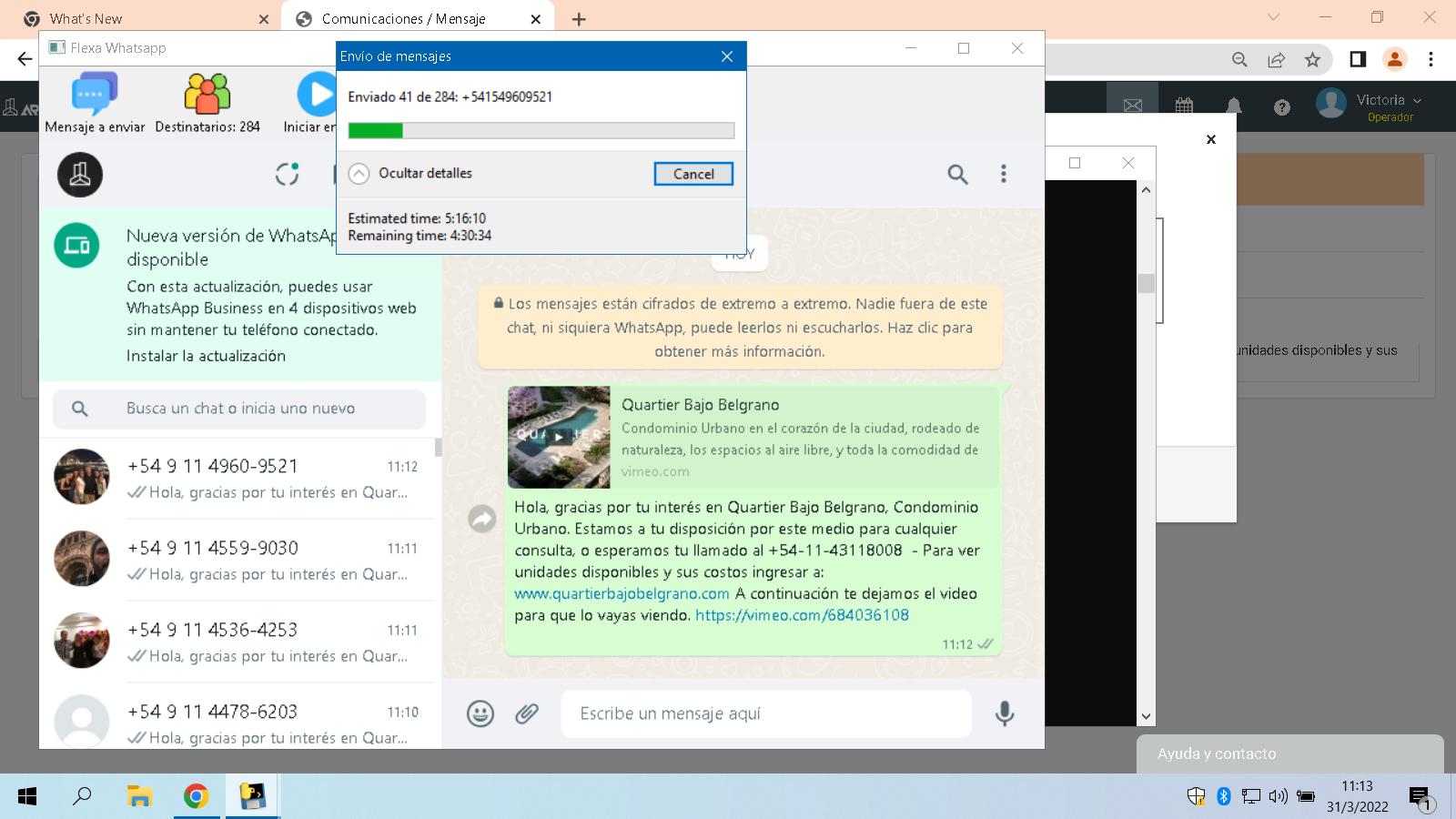Click the scroll up arrow in background window
Image resolution: width=1456 pixels, height=819 pixels.
pyautogui.click(x=1146, y=189)
